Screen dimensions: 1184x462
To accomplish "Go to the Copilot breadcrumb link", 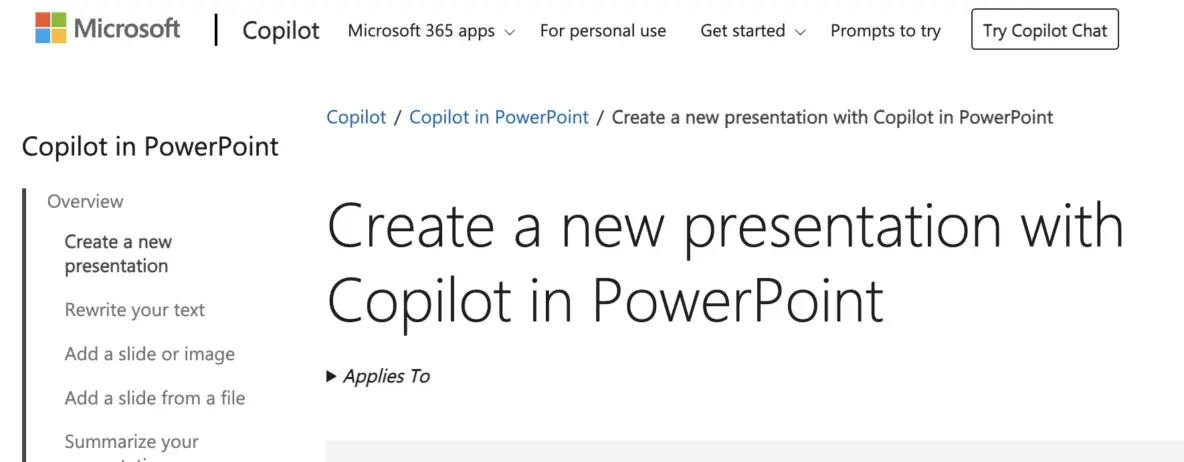I will (x=356, y=117).
